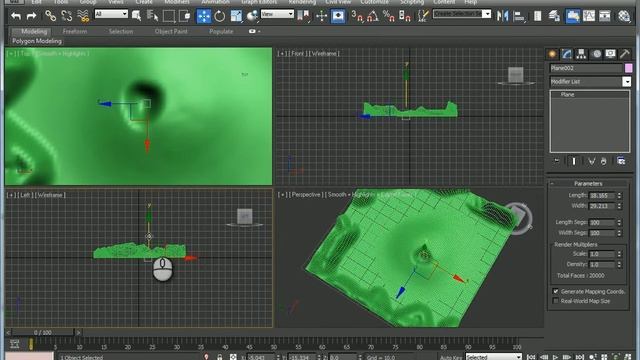Toggle the Spinner Snap icon
640x360 pixels.
404,16
